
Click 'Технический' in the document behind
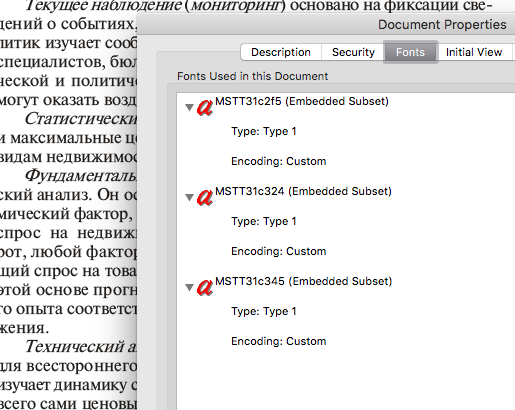75,347
